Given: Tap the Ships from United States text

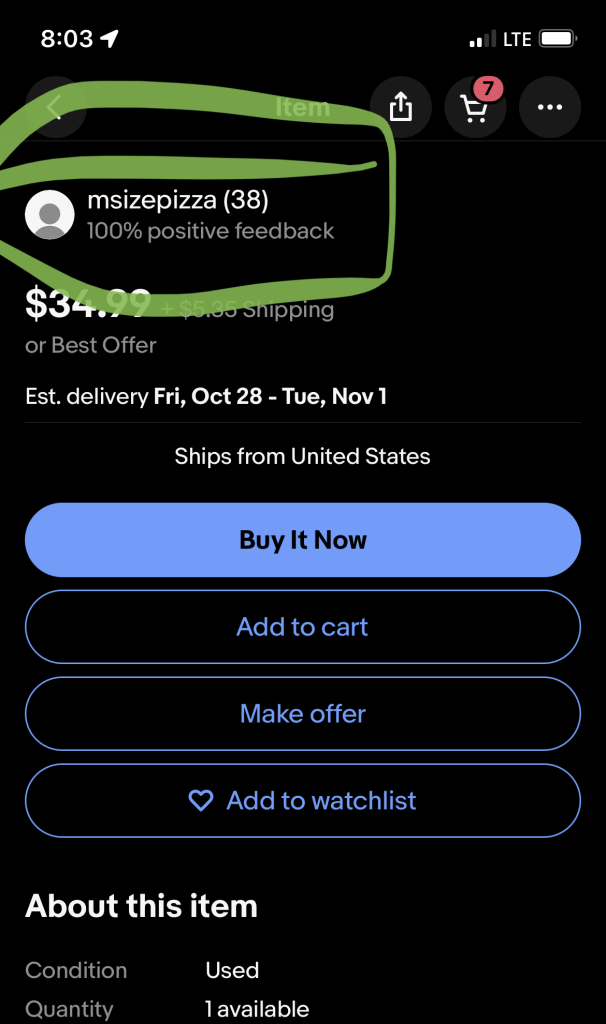Looking at the screenshot, I should pos(302,457).
